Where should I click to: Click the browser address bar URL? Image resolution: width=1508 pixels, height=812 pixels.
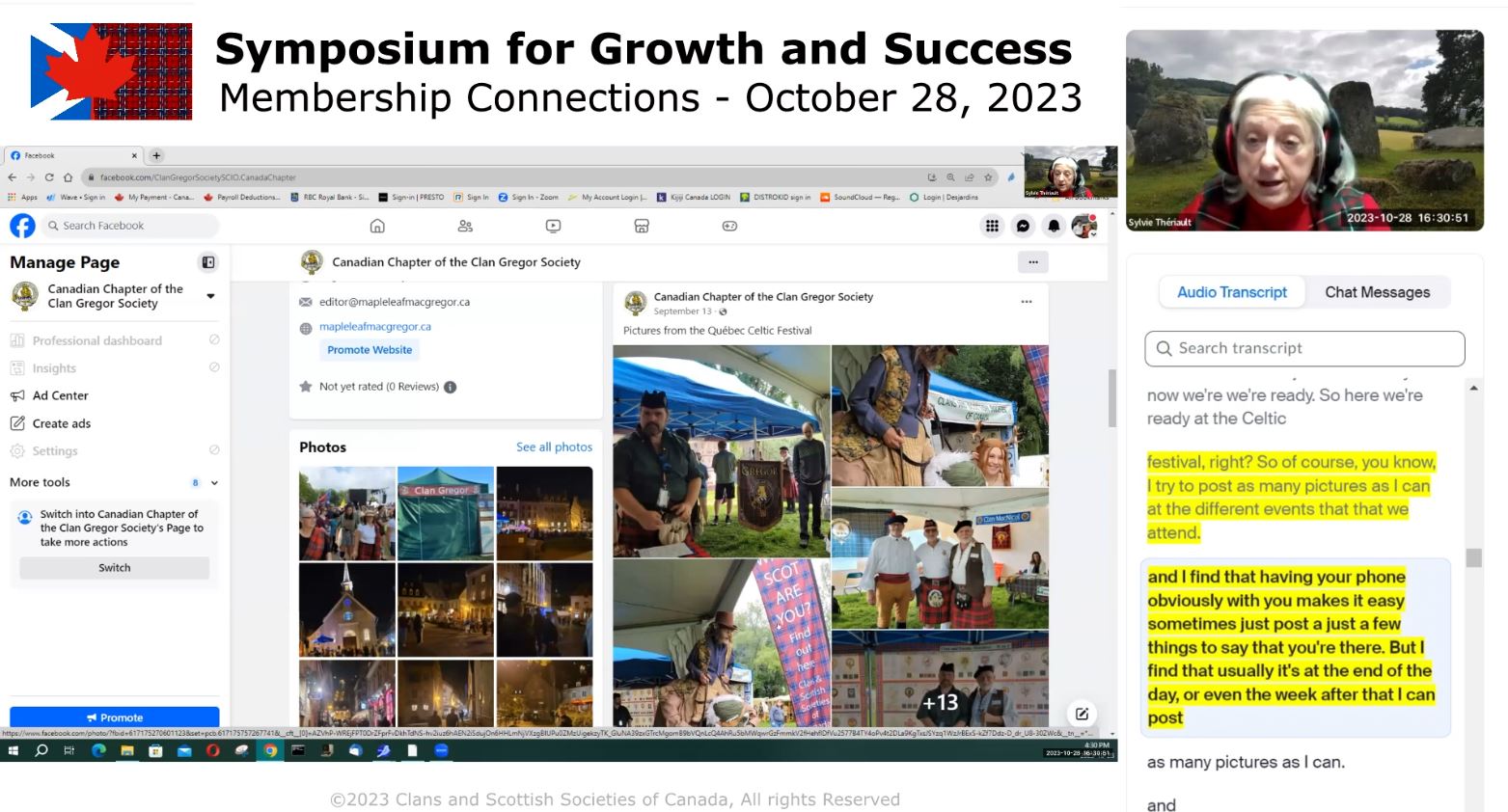click(x=198, y=177)
